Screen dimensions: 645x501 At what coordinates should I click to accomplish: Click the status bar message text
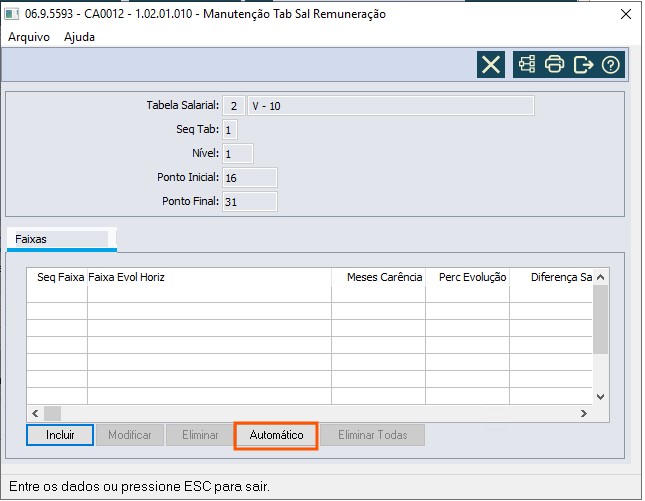(x=139, y=487)
